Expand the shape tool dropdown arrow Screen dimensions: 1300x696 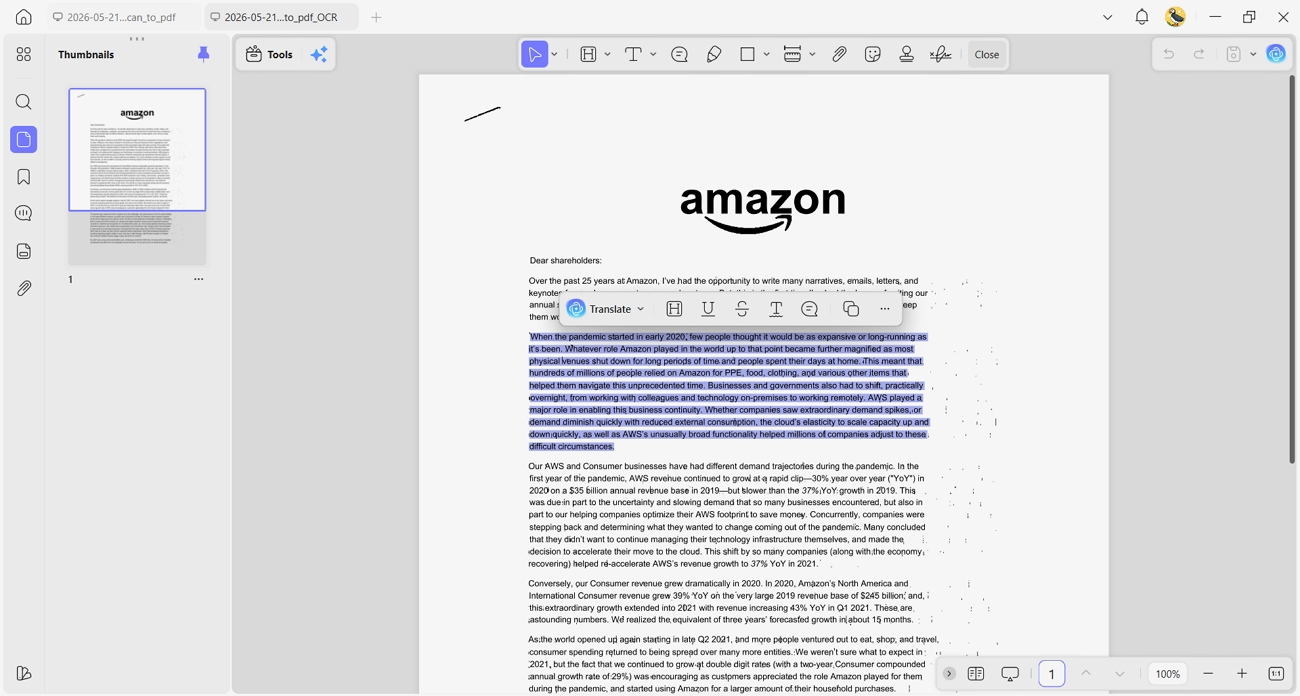pos(767,54)
